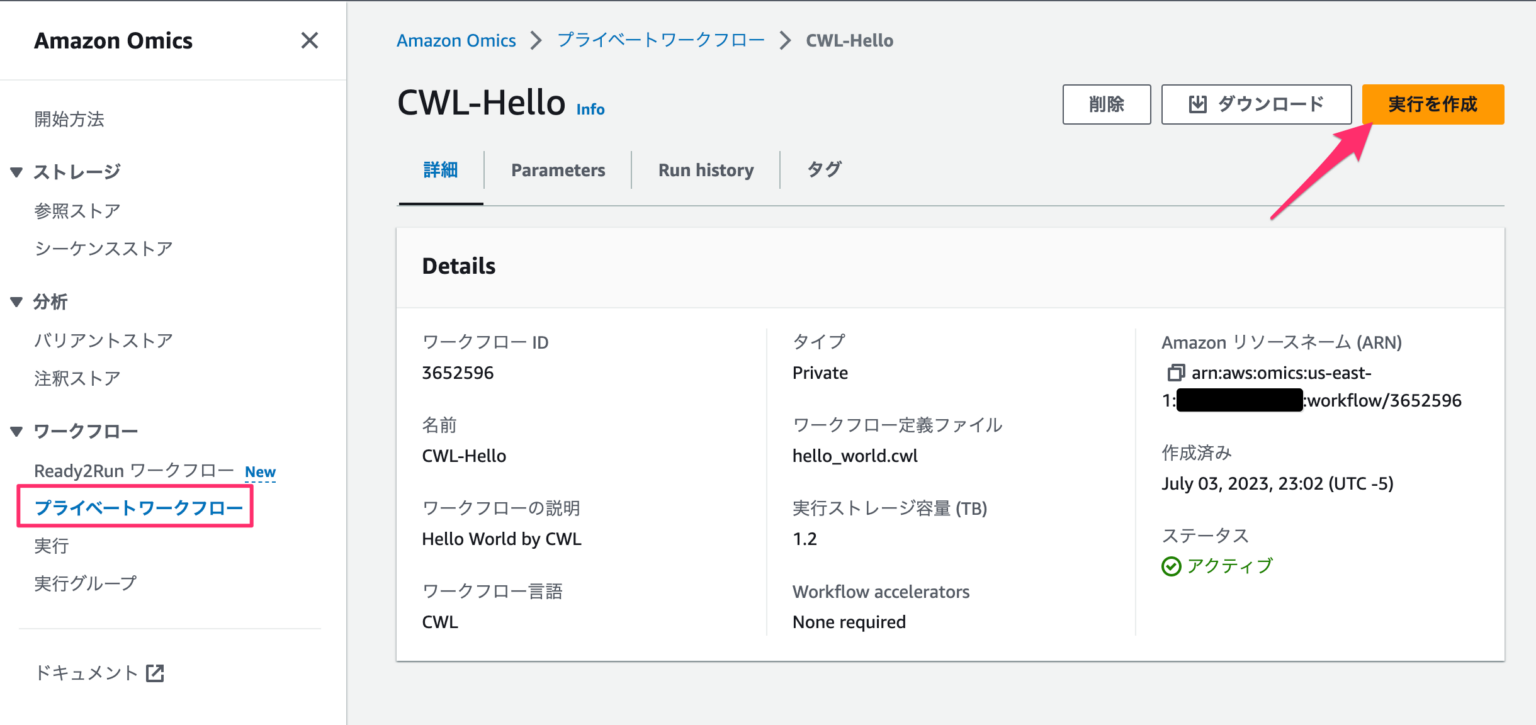
Task: Click the 実行を作成 button
Action: pyautogui.click(x=1432, y=104)
